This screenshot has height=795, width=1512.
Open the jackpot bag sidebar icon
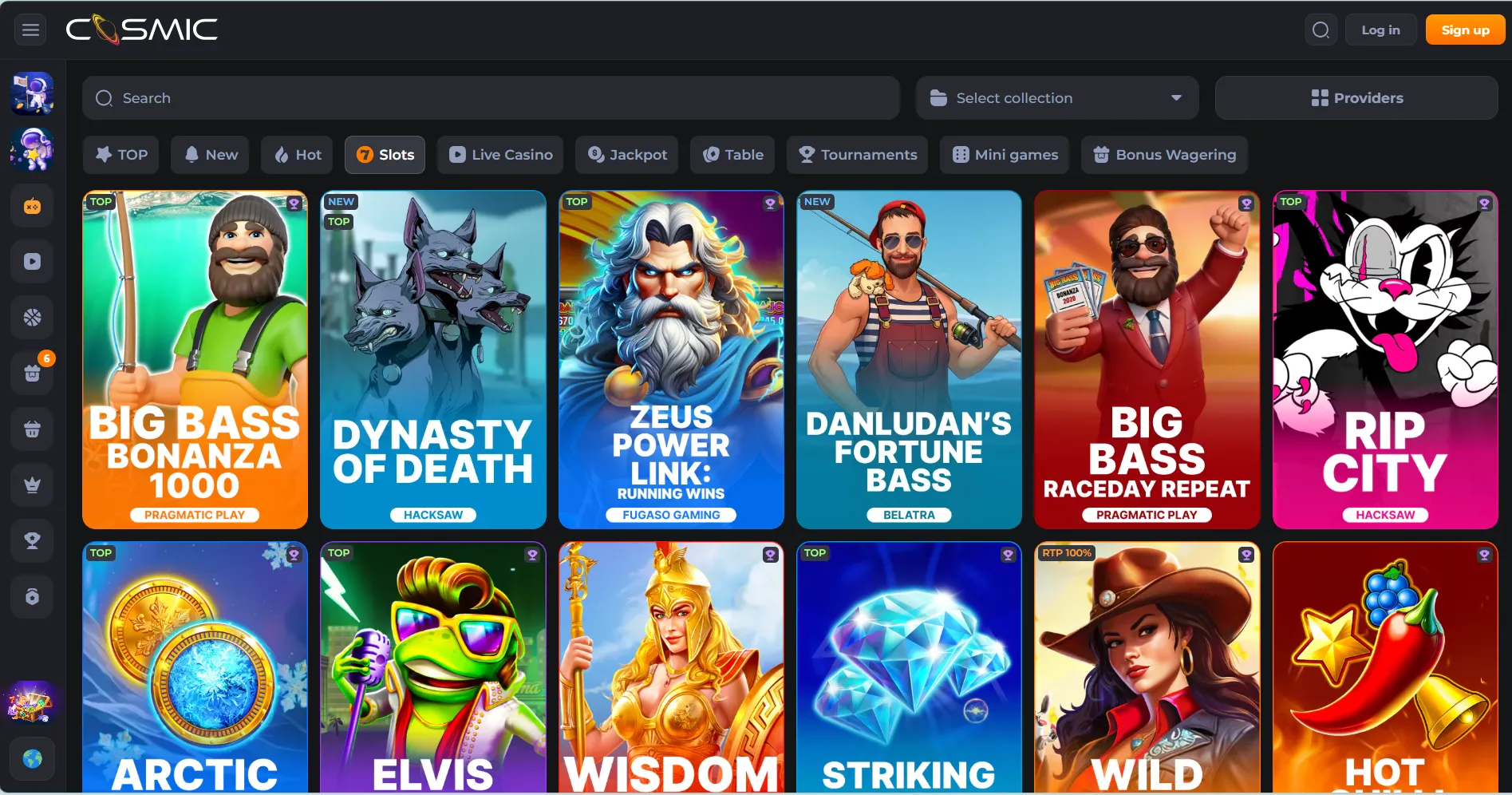point(32,596)
